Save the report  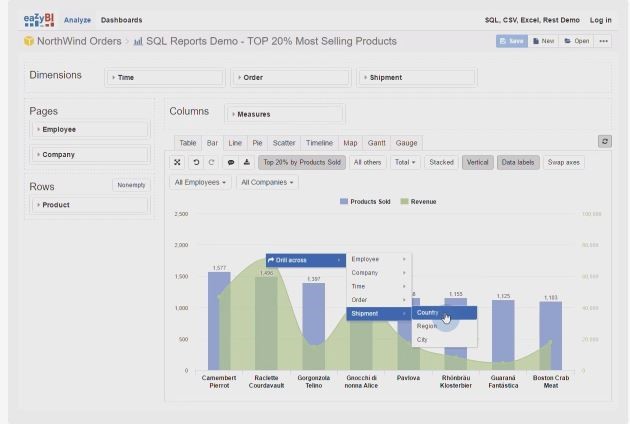[511, 41]
